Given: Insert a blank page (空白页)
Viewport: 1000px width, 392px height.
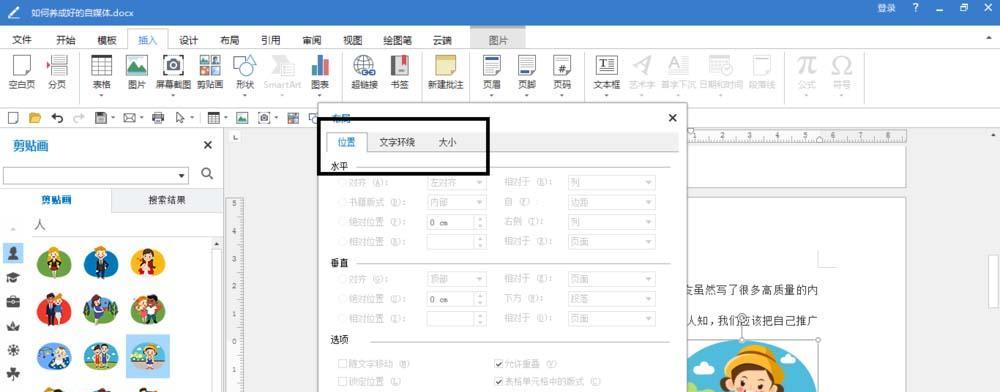Looking at the screenshot, I should (x=22, y=71).
